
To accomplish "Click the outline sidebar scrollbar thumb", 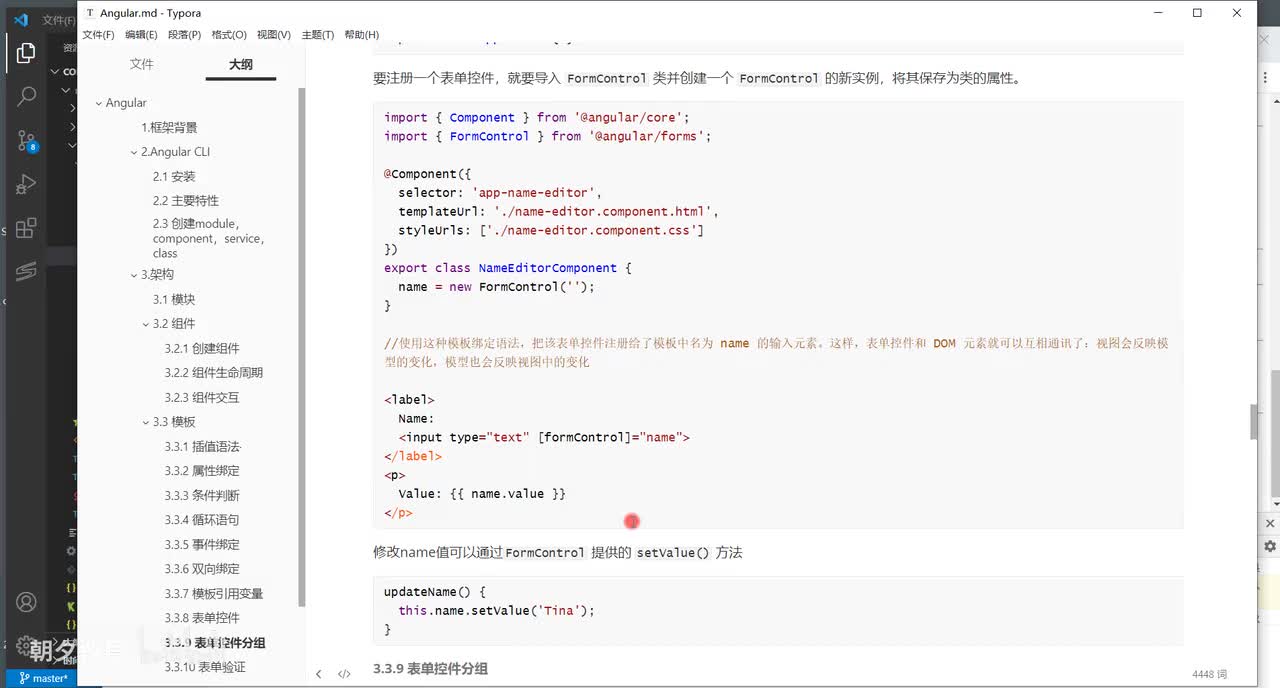I will coord(302,345).
